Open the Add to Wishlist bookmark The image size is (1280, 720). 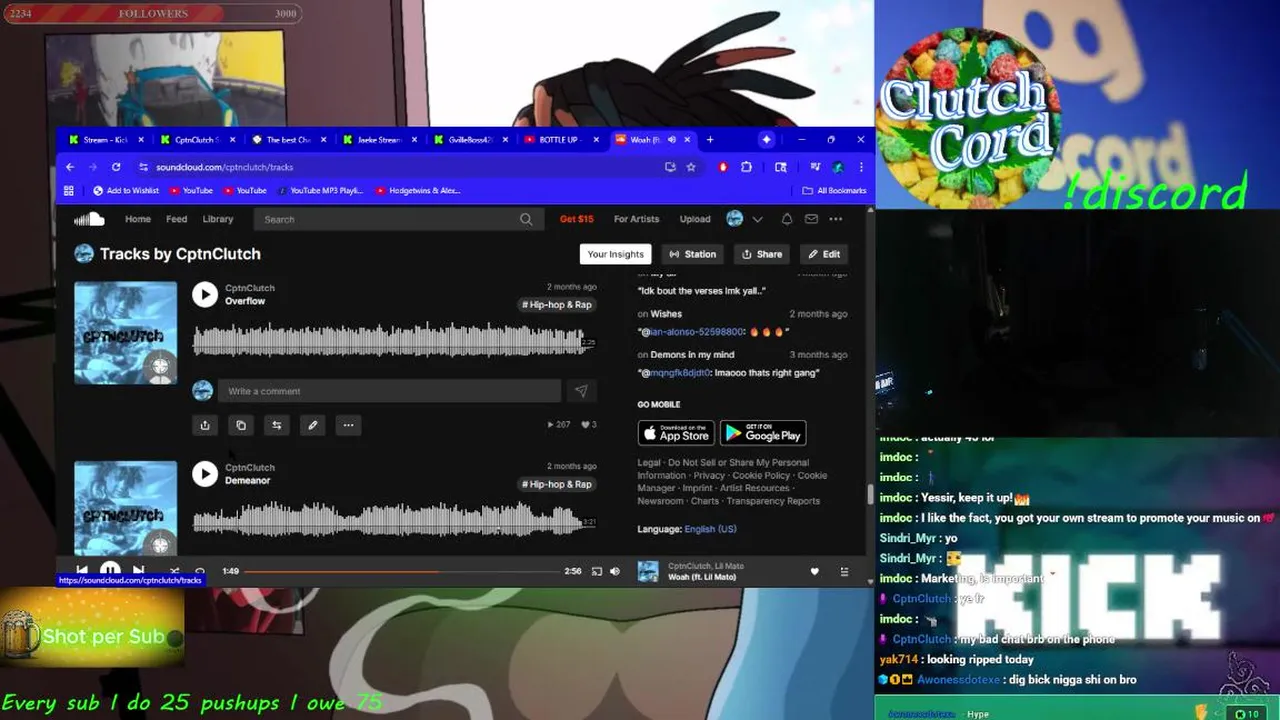[126, 190]
